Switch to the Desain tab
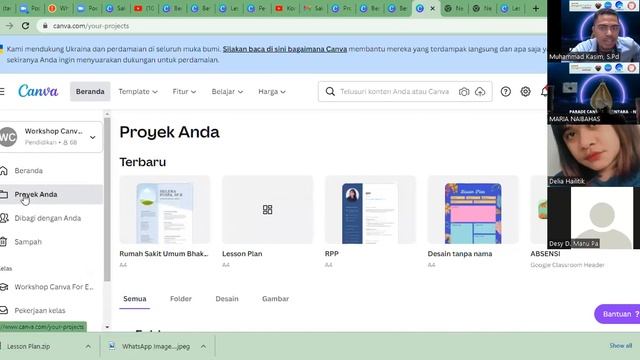Screen dimensions: 640x360 pos(227,299)
